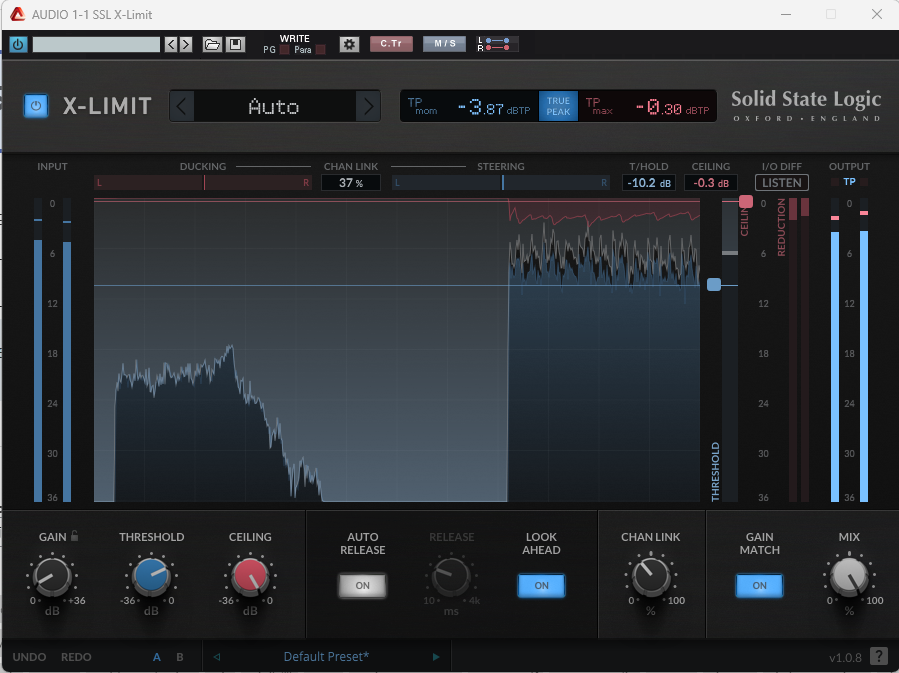Viewport: 899px width, 673px height.
Task: Open help with the question mark icon
Action: (x=878, y=656)
